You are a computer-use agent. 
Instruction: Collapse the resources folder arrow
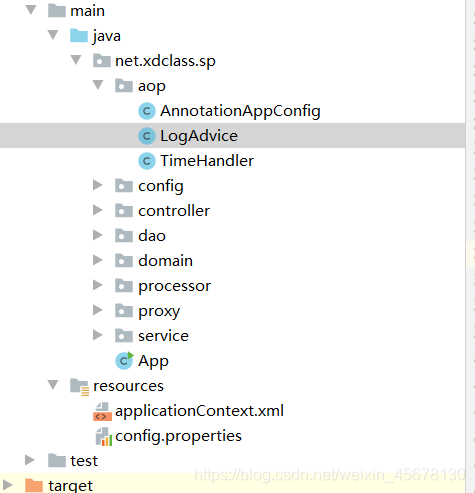point(53,385)
